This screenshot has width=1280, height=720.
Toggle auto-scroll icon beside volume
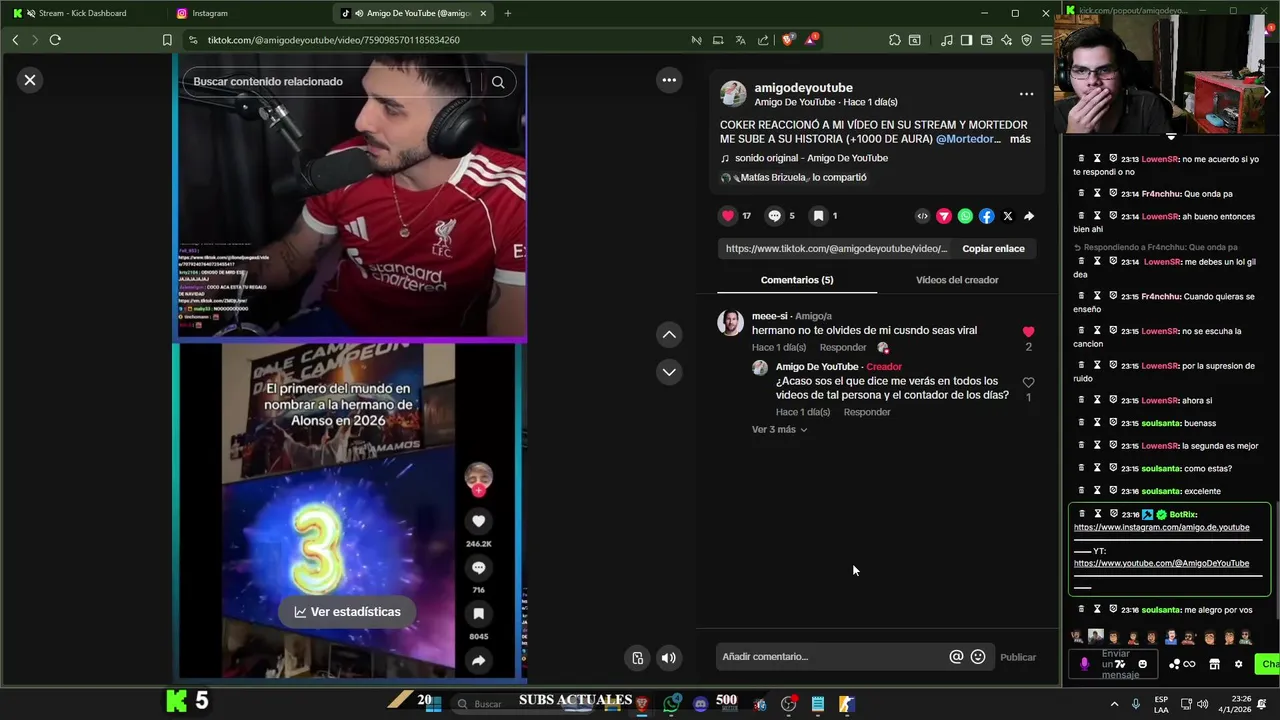tap(637, 657)
